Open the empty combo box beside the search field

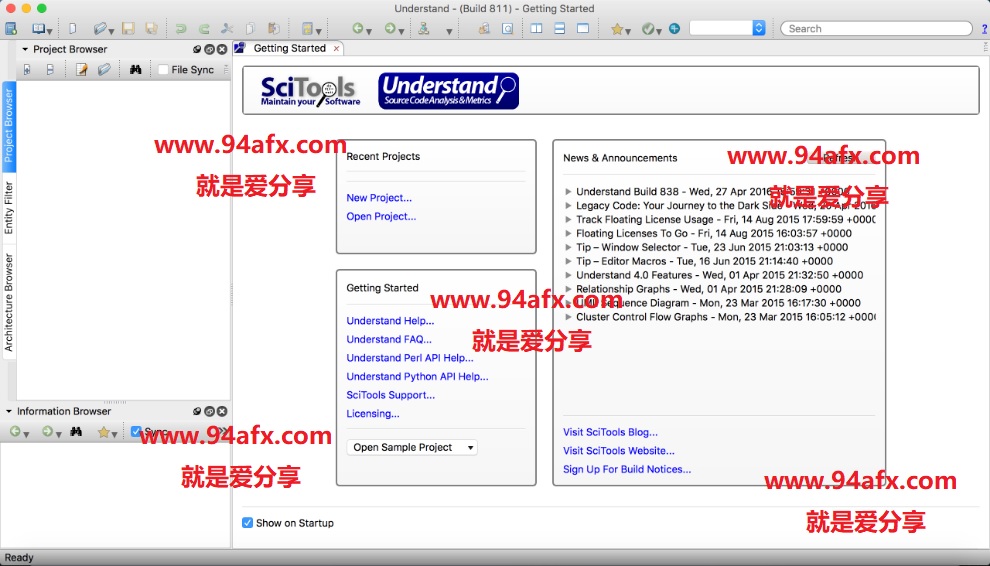[727, 28]
